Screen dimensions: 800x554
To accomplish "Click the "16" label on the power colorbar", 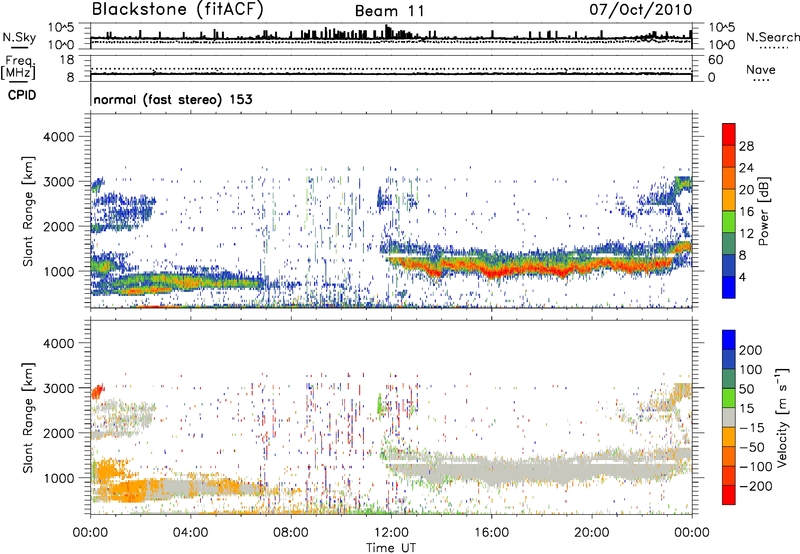I will [746, 212].
